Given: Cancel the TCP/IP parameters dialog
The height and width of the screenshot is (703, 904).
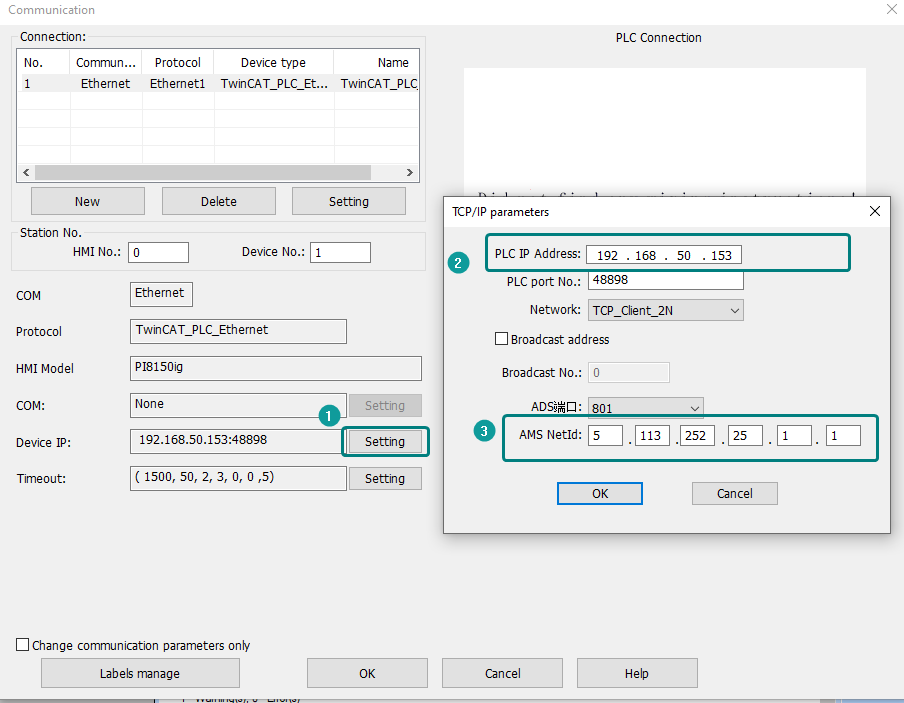Looking at the screenshot, I should [x=734, y=493].
